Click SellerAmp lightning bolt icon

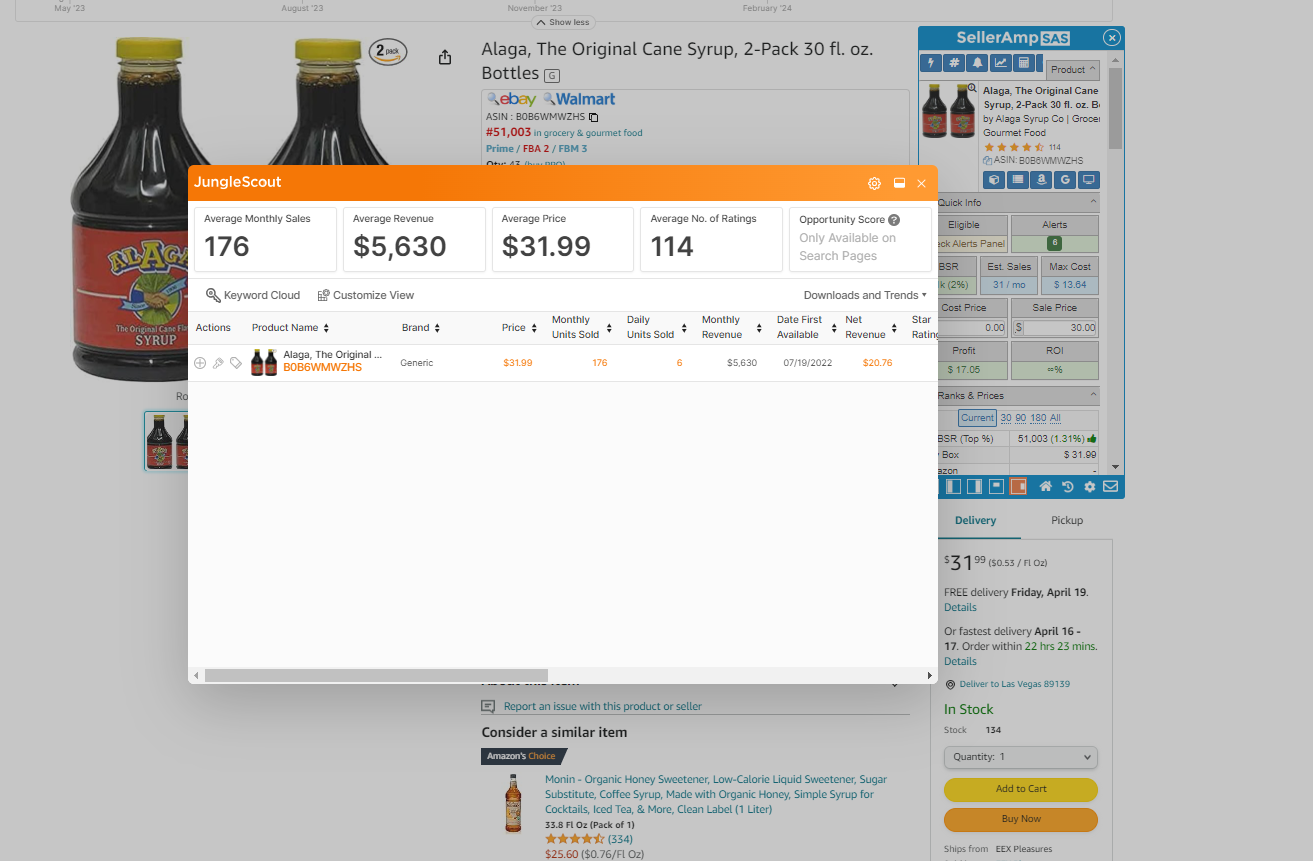(932, 63)
